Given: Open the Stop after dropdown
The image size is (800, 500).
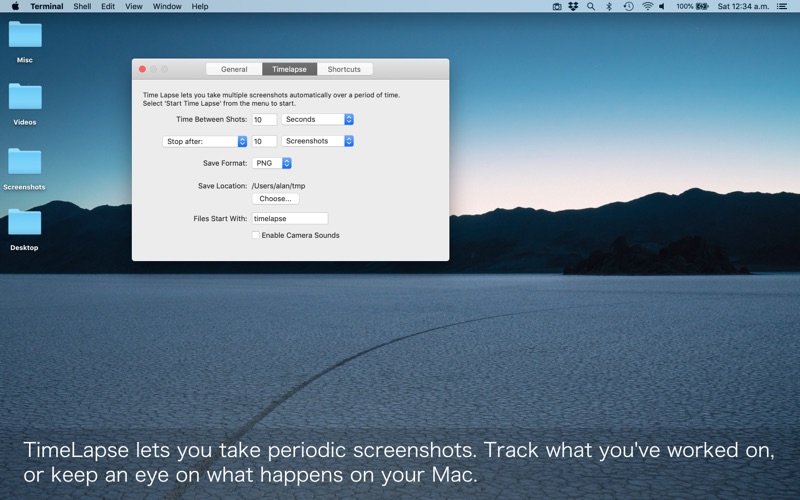Looking at the screenshot, I should [205, 141].
